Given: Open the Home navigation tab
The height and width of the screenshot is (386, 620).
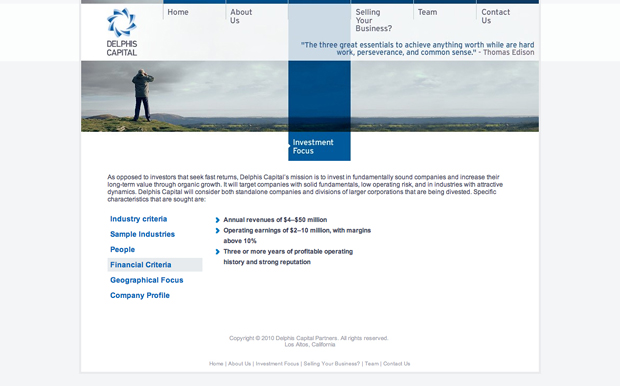Looking at the screenshot, I should (x=178, y=12).
